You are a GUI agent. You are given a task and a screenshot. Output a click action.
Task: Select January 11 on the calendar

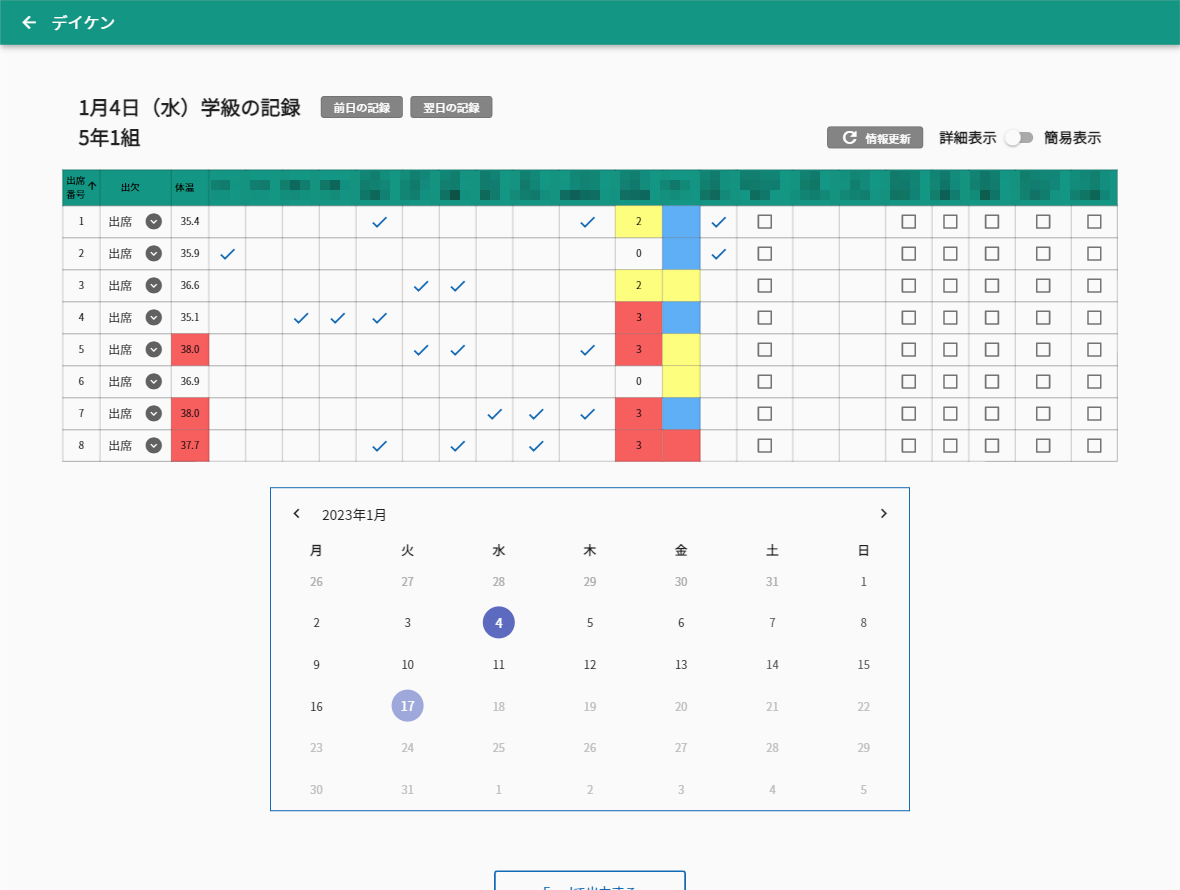[498, 664]
